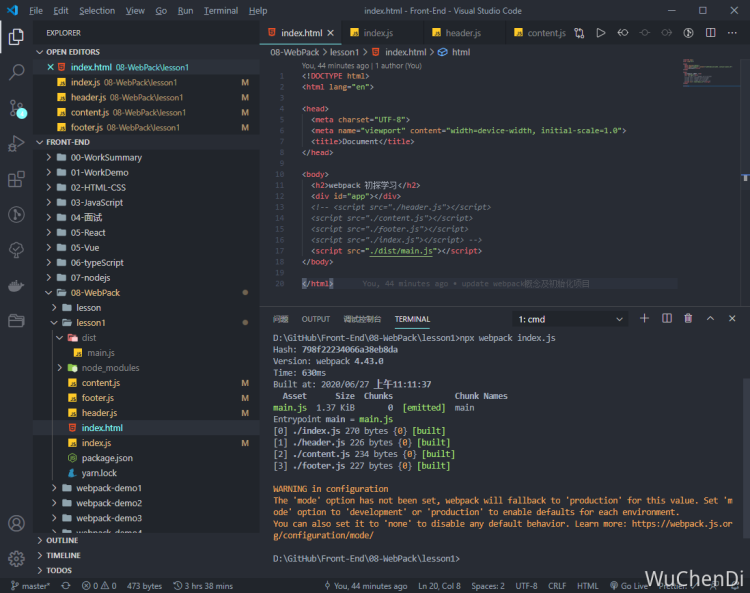Open changes with previous revision icon
Screen dimensions: 750x593
(x=623, y=33)
